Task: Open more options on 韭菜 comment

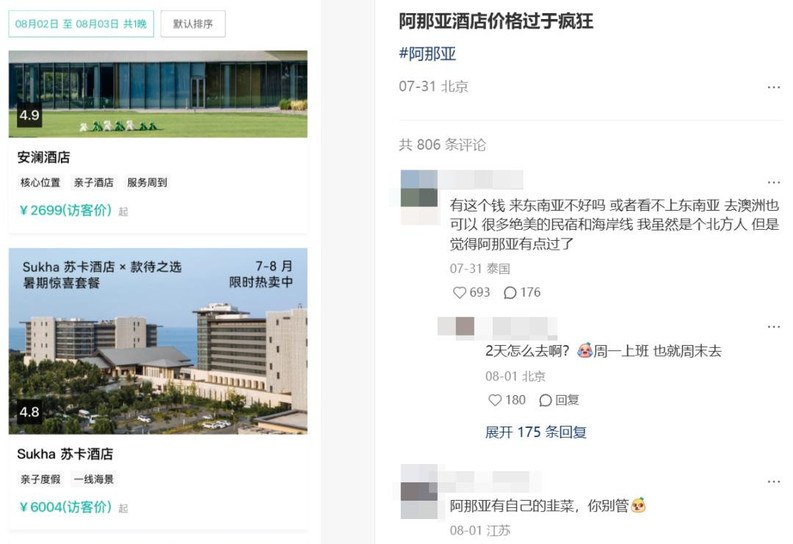Action: point(773,481)
